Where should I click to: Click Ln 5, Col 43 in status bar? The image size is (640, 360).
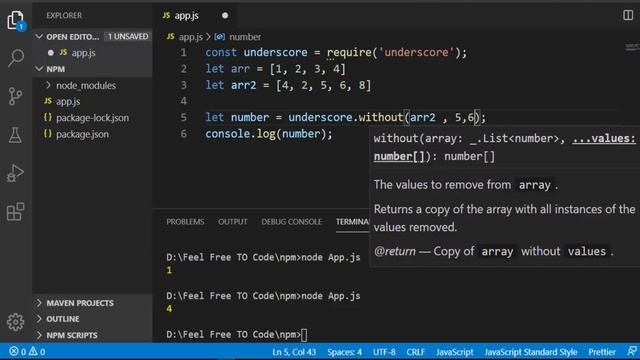[294, 351]
